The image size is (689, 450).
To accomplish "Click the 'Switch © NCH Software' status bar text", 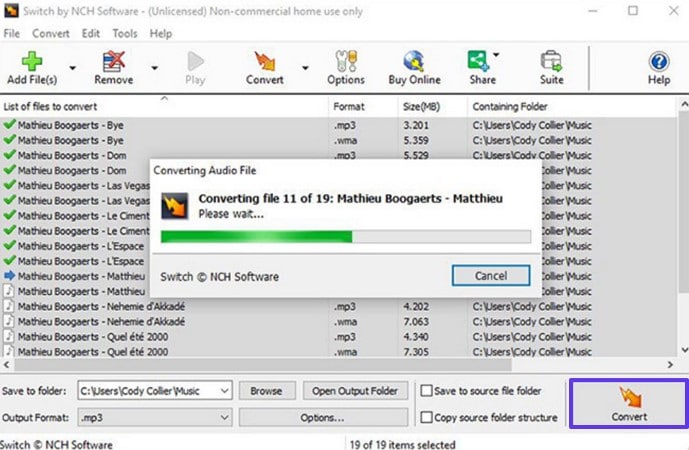I will pyautogui.click(x=57, y=444).
